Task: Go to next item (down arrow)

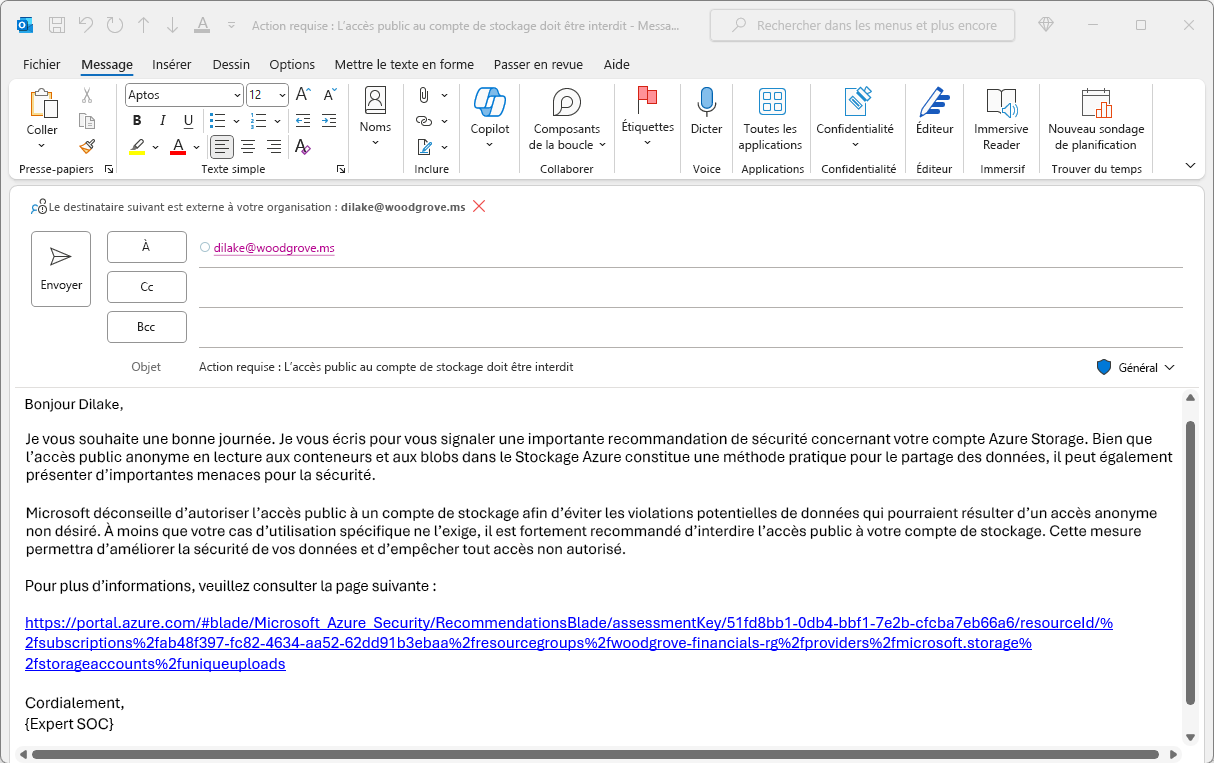Action: click(173, 25)
